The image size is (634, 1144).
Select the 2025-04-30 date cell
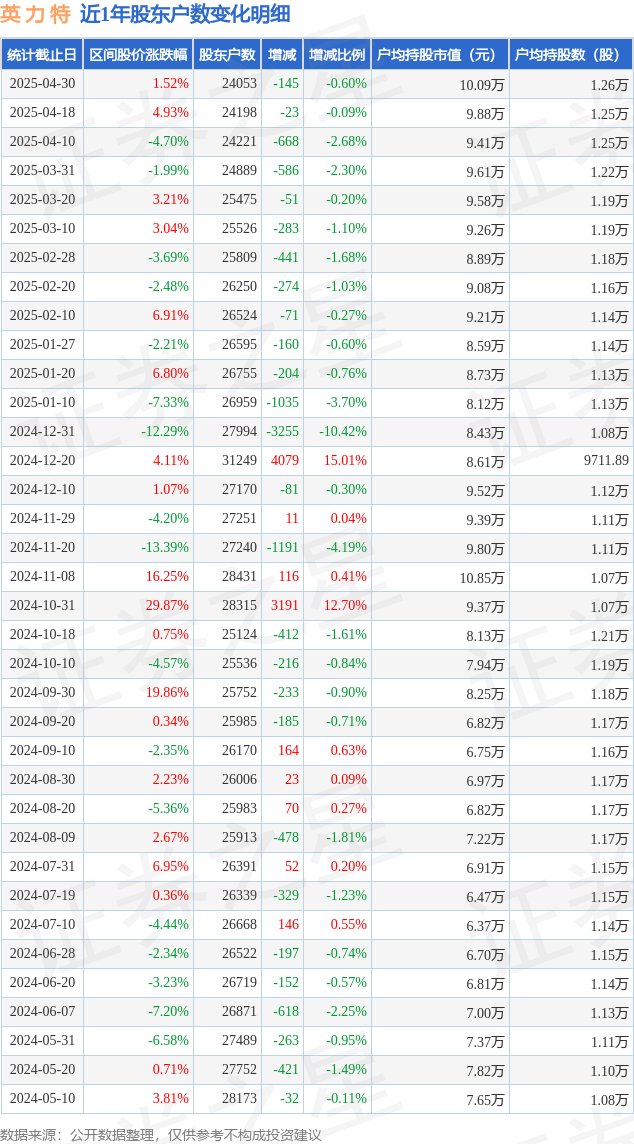pos(42,84)
